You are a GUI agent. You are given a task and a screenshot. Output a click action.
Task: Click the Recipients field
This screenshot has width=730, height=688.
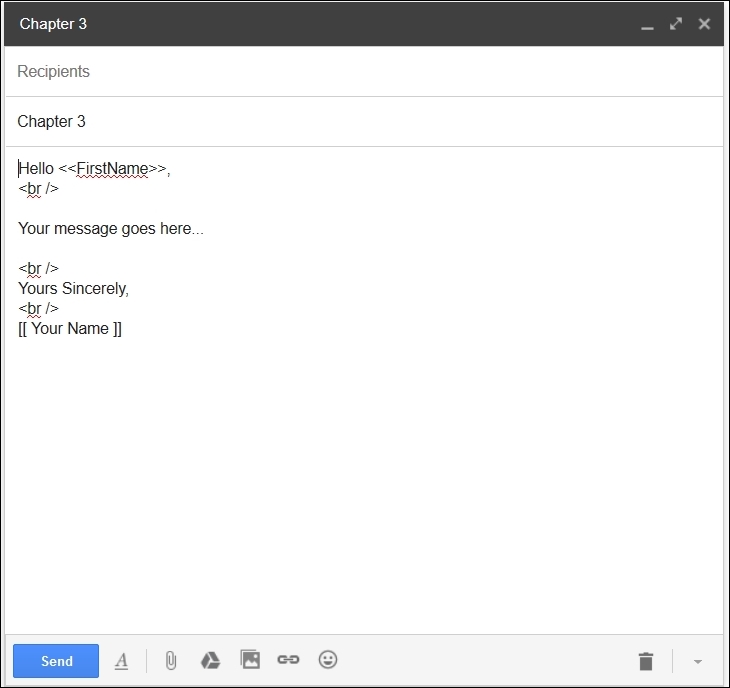(364, 71)
